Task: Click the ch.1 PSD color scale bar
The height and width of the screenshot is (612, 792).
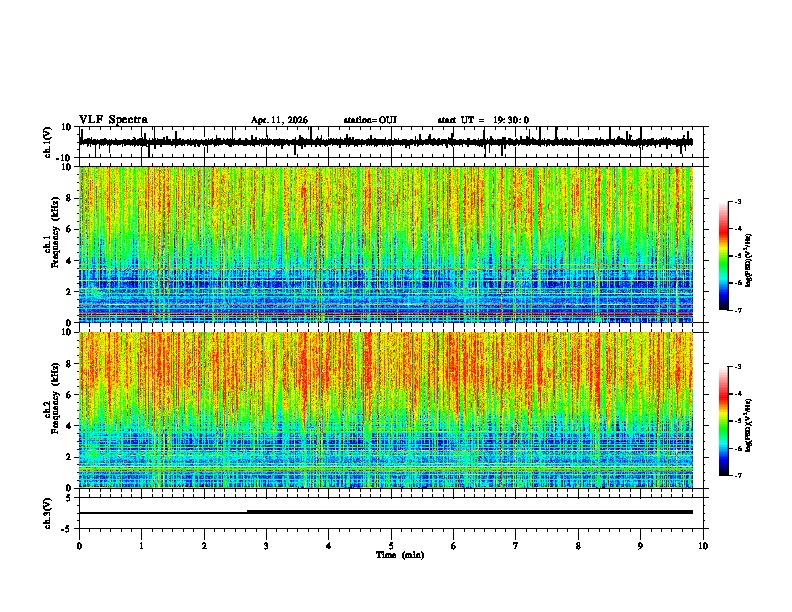Action: tap(723, 256)
